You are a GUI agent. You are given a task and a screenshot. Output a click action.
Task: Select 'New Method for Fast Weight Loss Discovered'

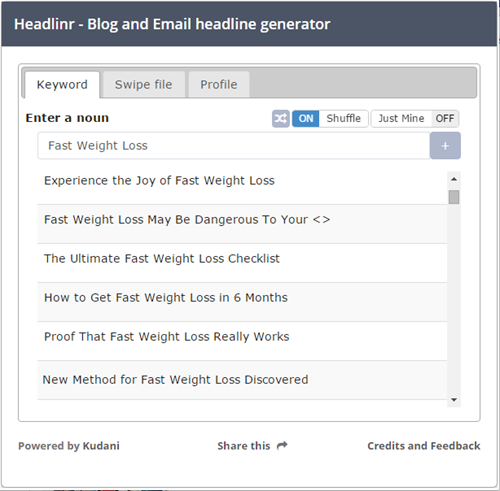click(242, 380)
